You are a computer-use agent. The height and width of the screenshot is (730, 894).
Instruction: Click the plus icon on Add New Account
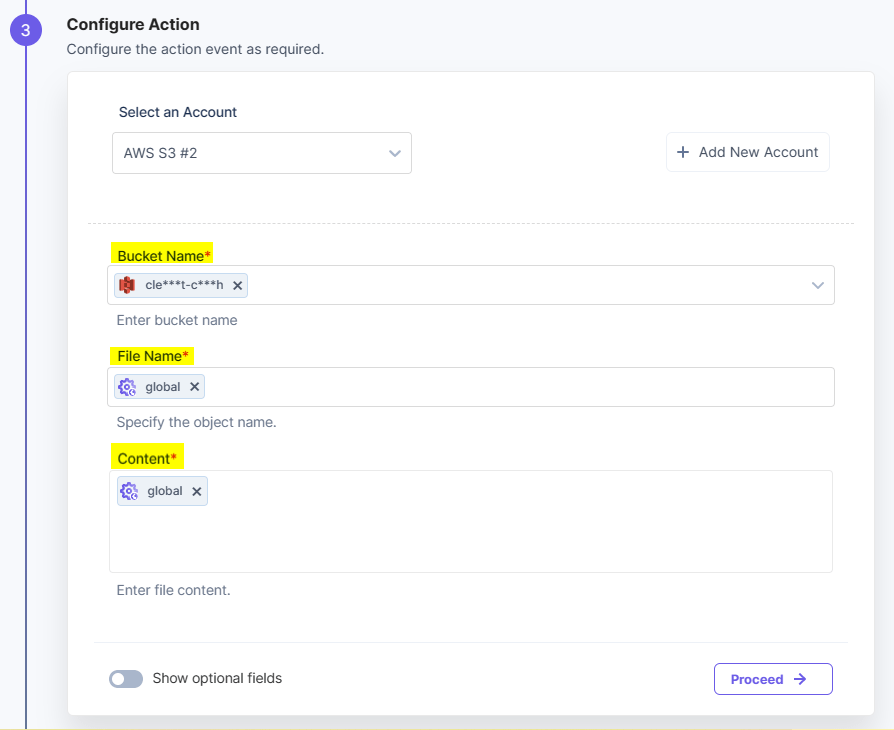pos(683,152)
